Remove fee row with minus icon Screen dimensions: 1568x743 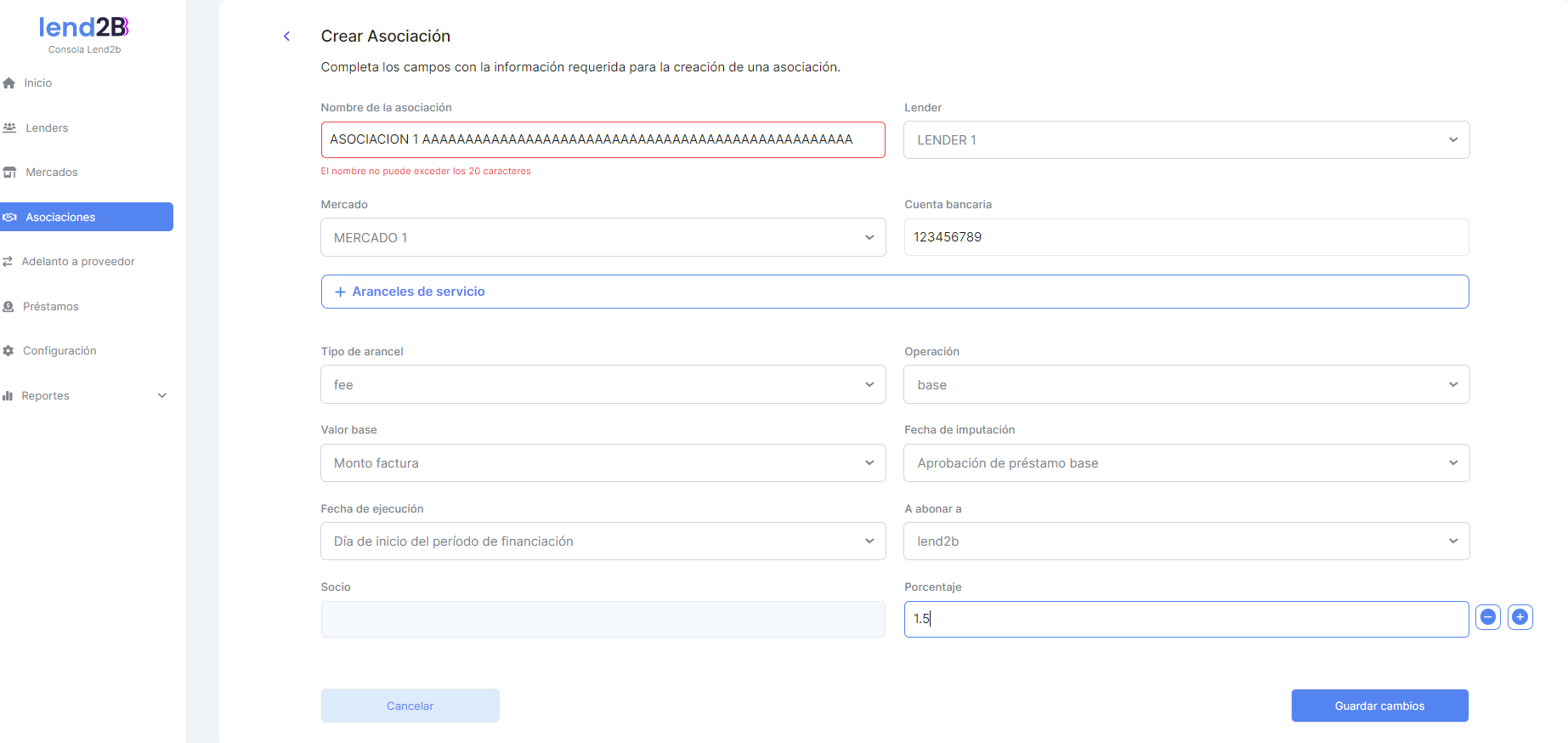click(1488, 618)
